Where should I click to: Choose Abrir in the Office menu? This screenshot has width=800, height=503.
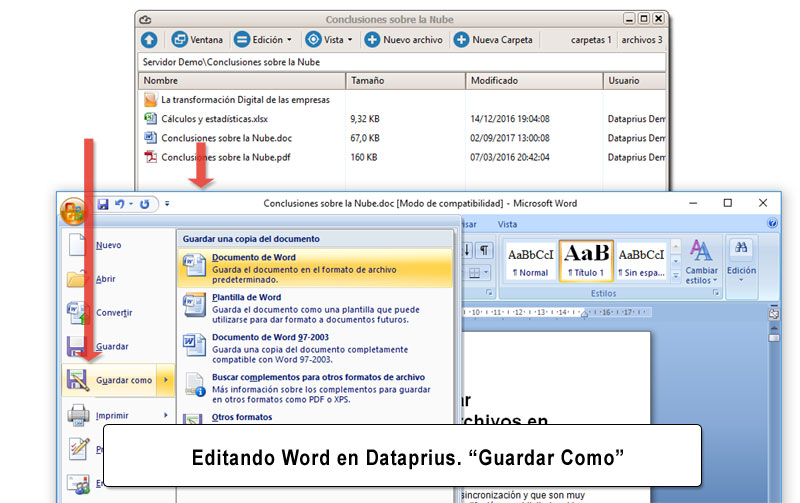coord(118,279)
